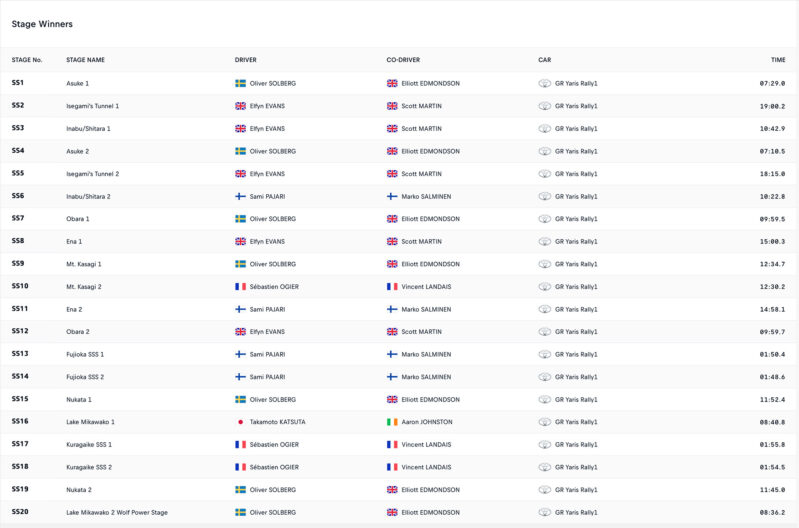Click the Toyota logo in the SS16 row
The image size is (799, 528).
click(x=545, y=422)
